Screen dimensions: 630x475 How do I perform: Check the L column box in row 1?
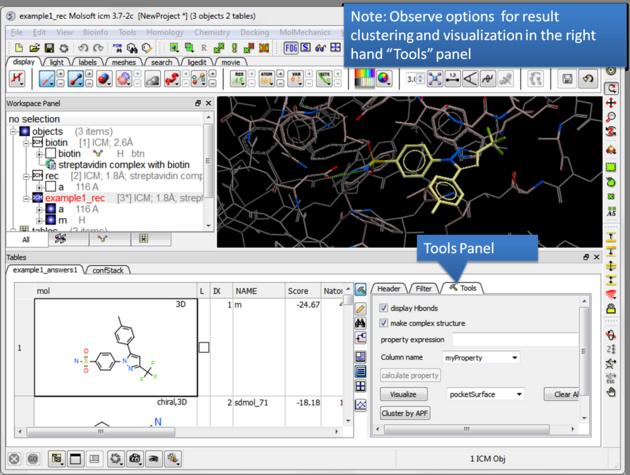tap(203, 347)
